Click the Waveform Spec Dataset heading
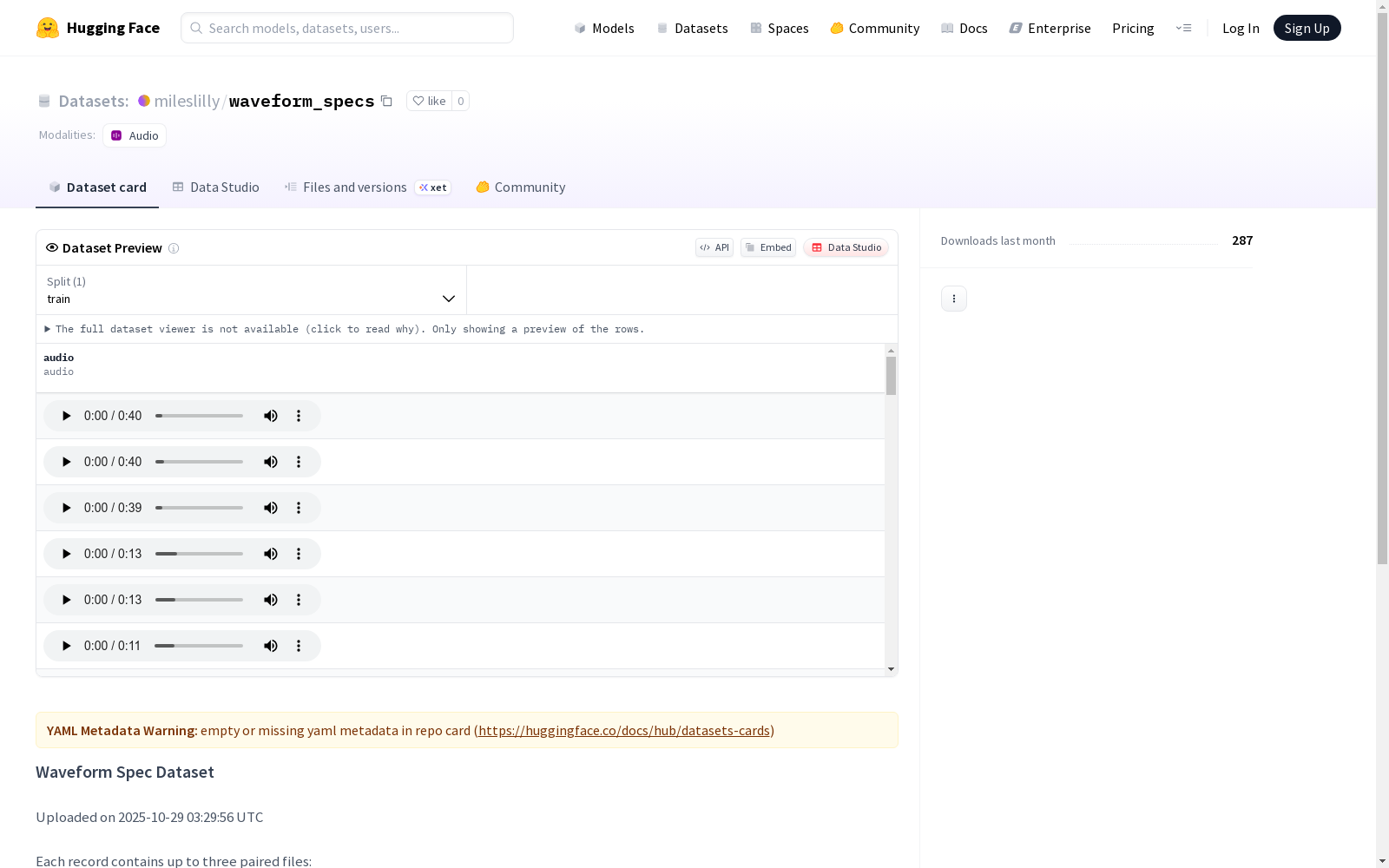The width and height of the screenshot is (1389, 868). tap(125, 772)
